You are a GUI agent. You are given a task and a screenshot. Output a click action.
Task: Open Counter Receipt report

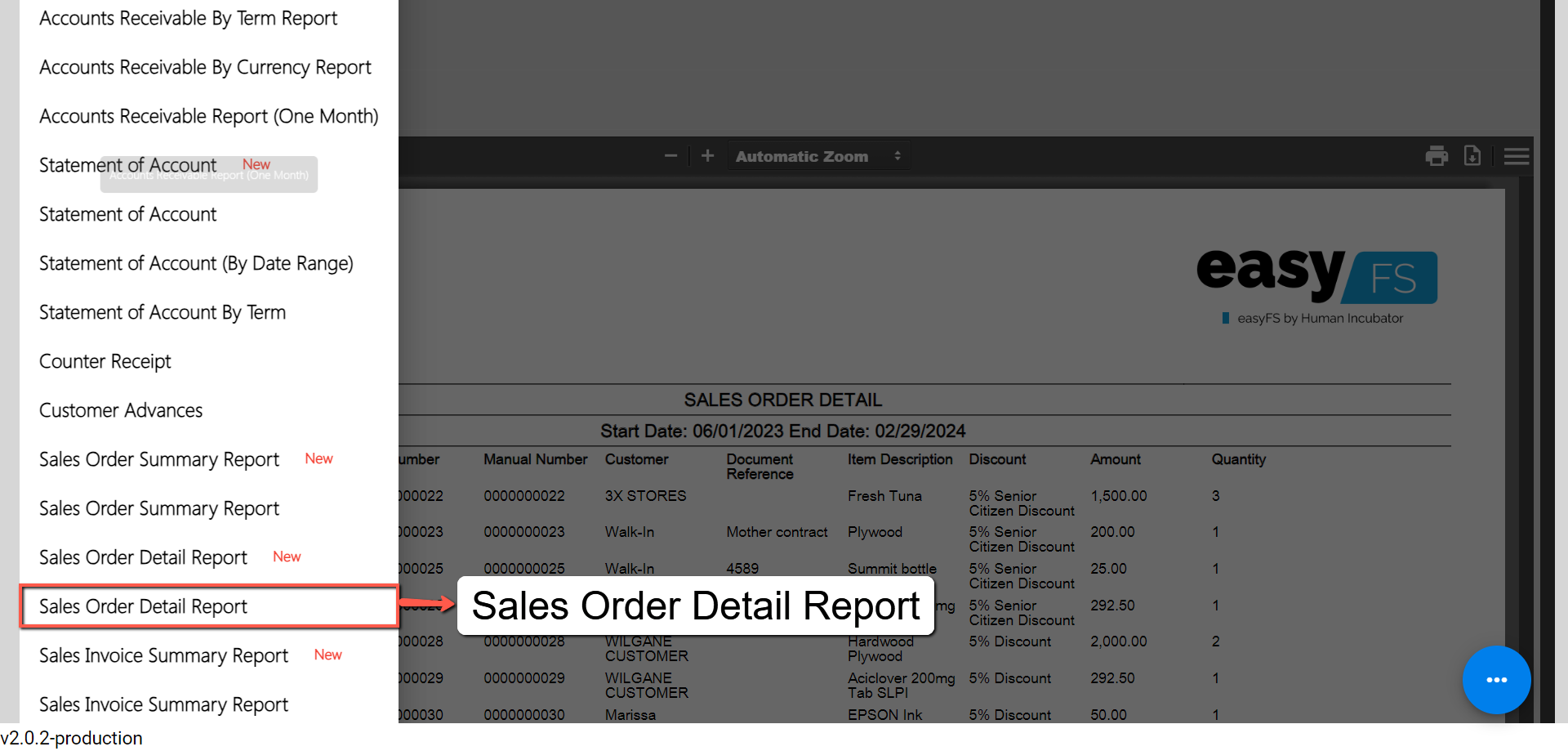[105, 361]
